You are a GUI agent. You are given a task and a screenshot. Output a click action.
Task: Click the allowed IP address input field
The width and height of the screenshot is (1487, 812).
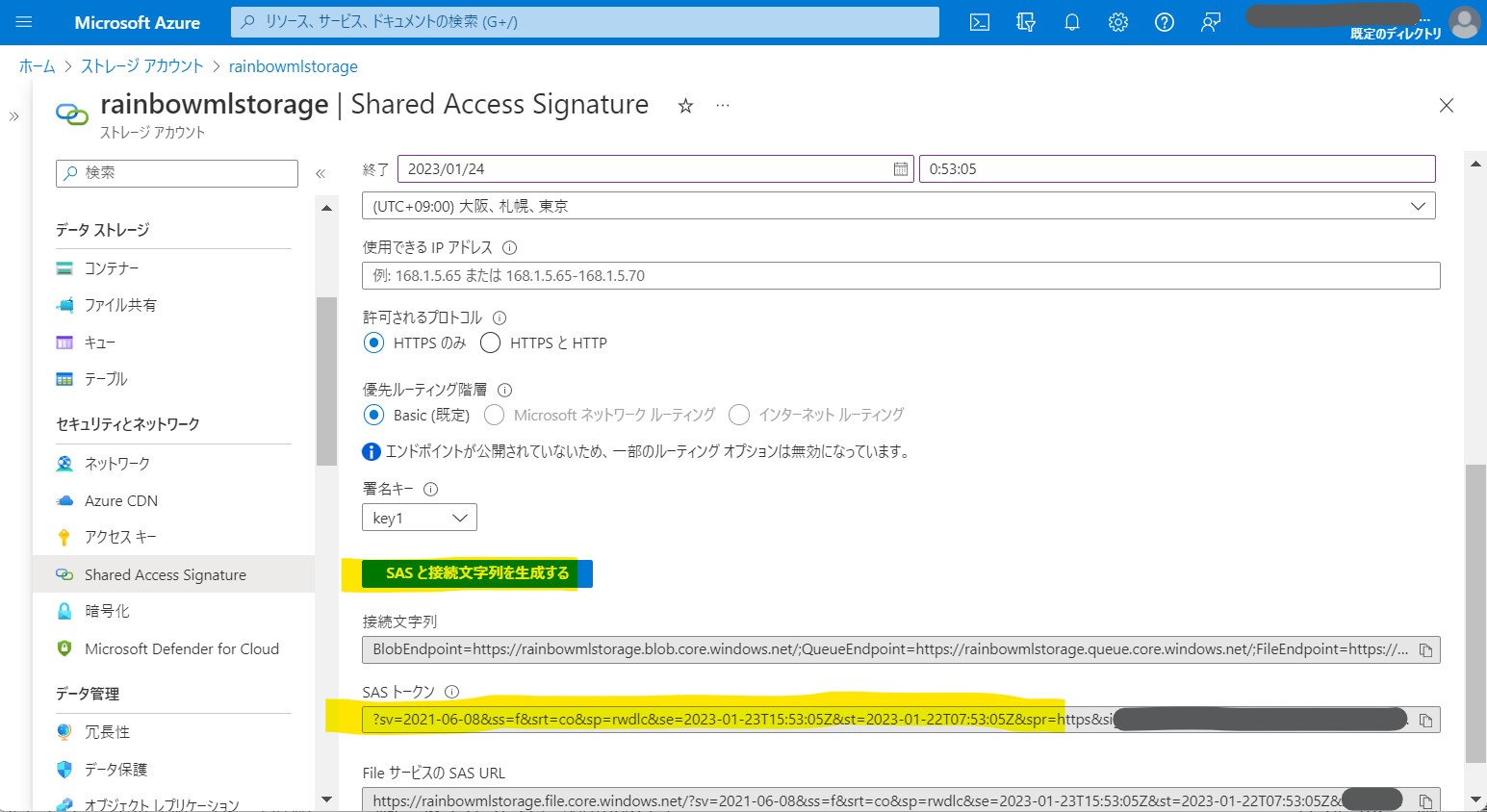(901, 275)
